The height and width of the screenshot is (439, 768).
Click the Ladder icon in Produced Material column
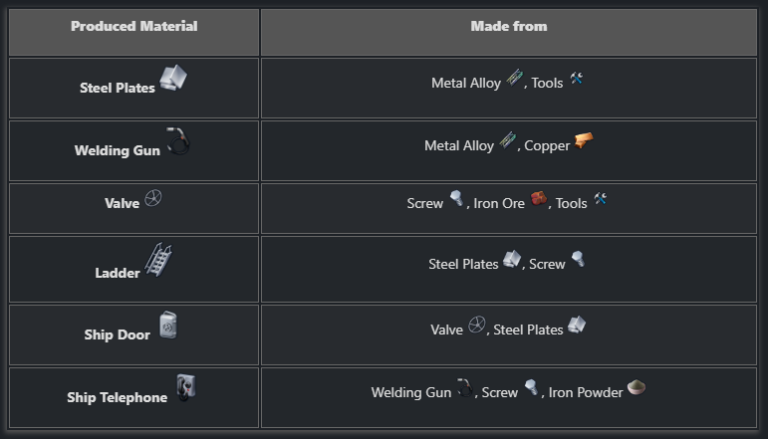158,260
